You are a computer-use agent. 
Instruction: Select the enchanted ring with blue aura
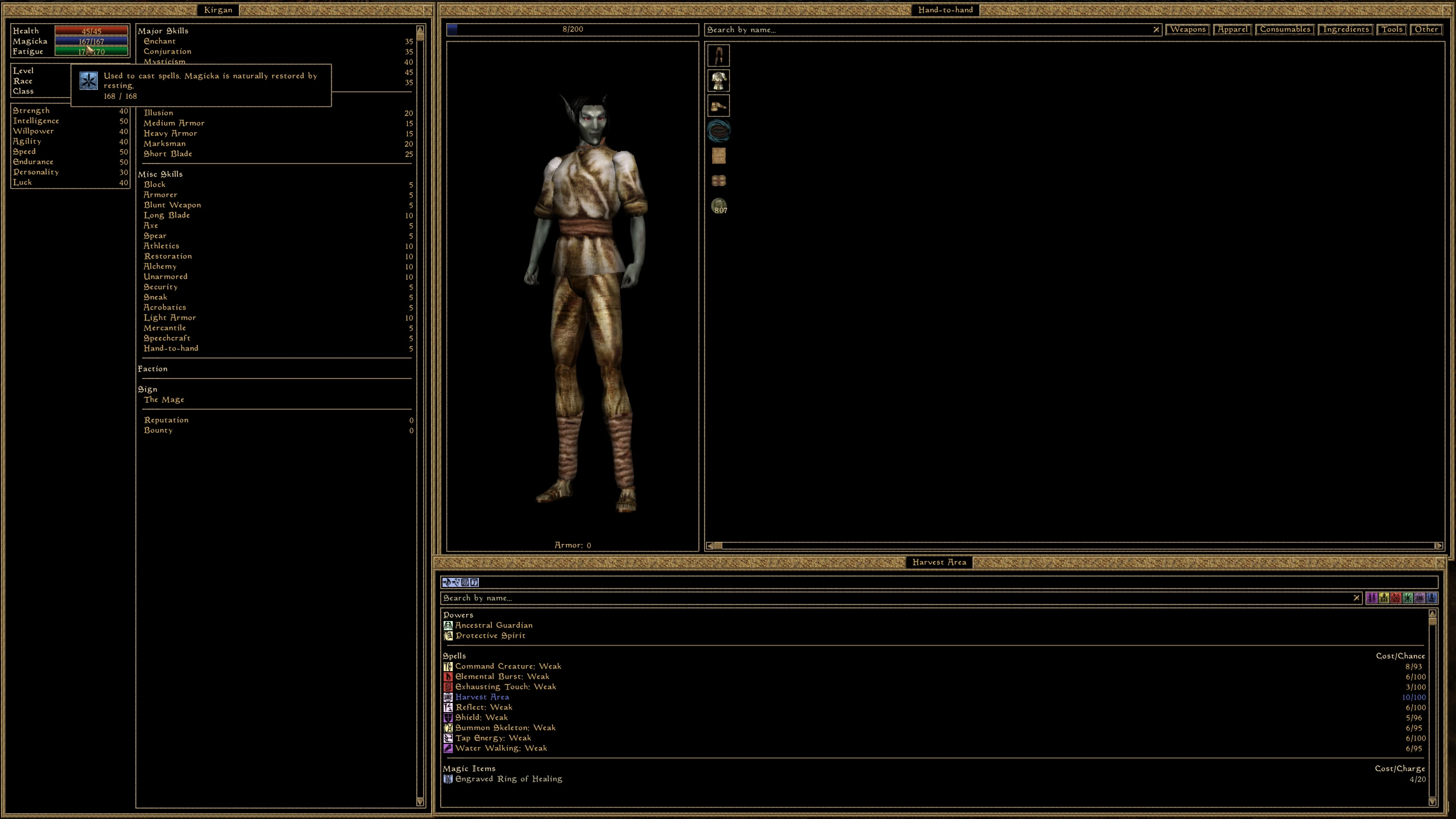(x=719, y=131)
